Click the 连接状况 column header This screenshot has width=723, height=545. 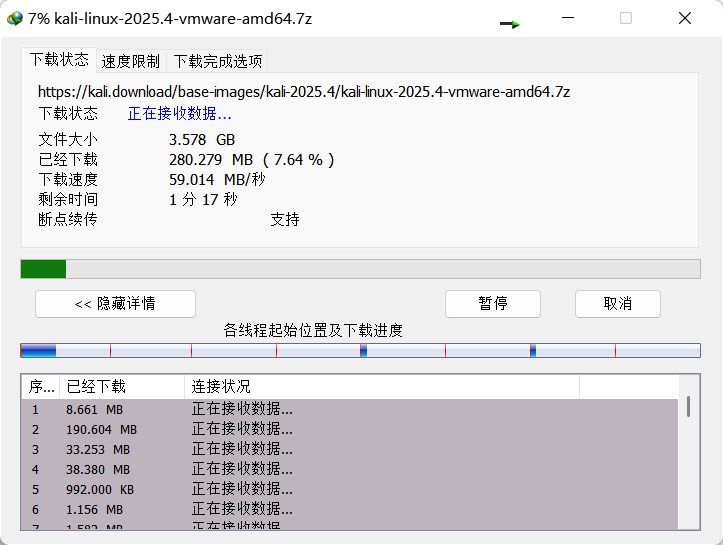click(380, 387)
